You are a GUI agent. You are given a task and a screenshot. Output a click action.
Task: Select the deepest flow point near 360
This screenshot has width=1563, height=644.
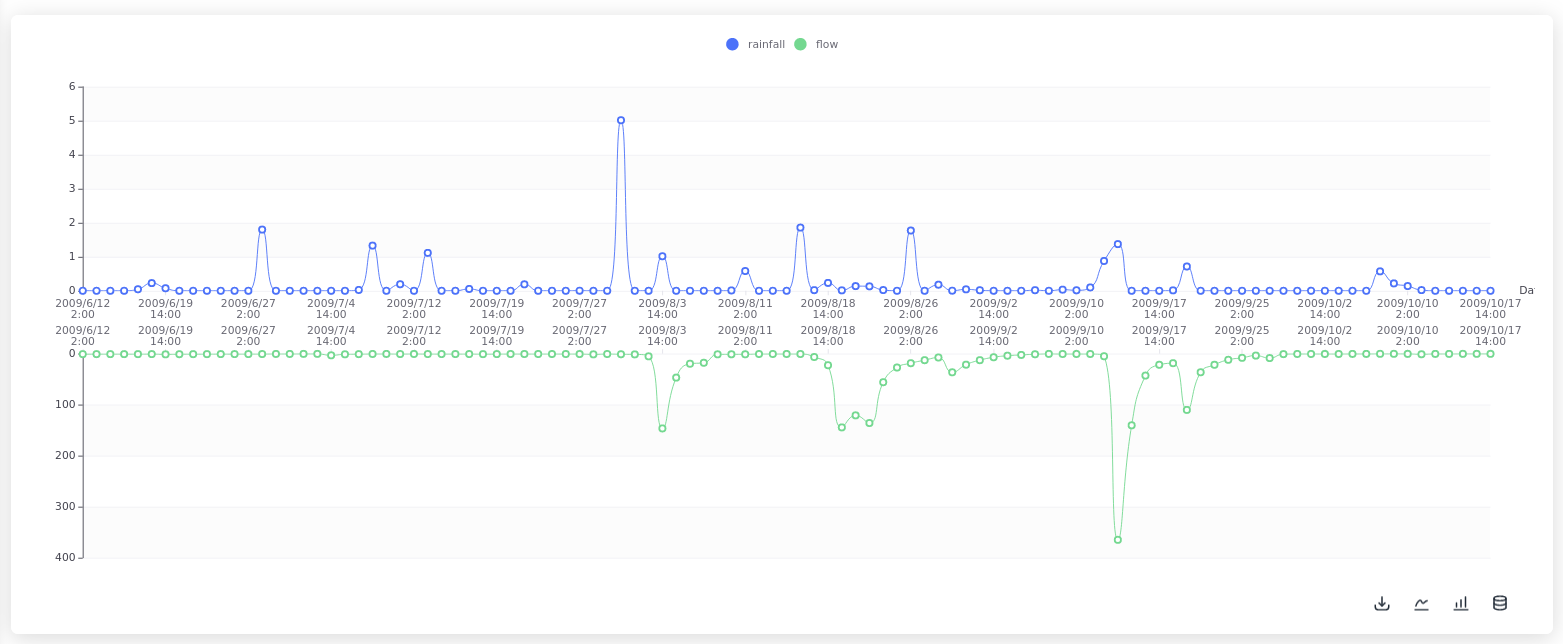click(x=1118, y=540)
